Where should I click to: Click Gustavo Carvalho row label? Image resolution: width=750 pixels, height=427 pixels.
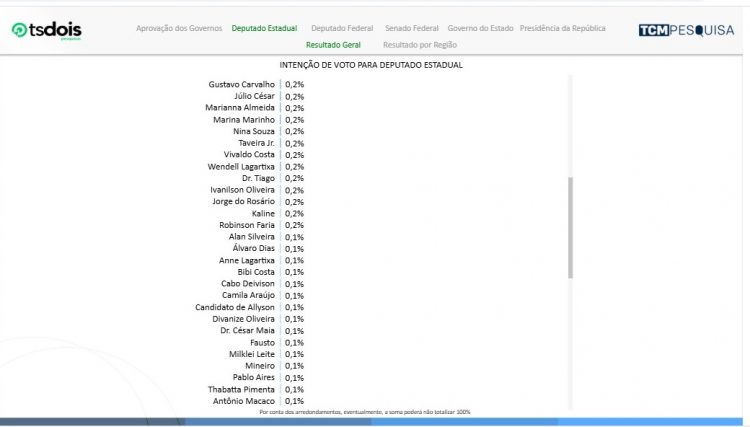coord(242,84)
